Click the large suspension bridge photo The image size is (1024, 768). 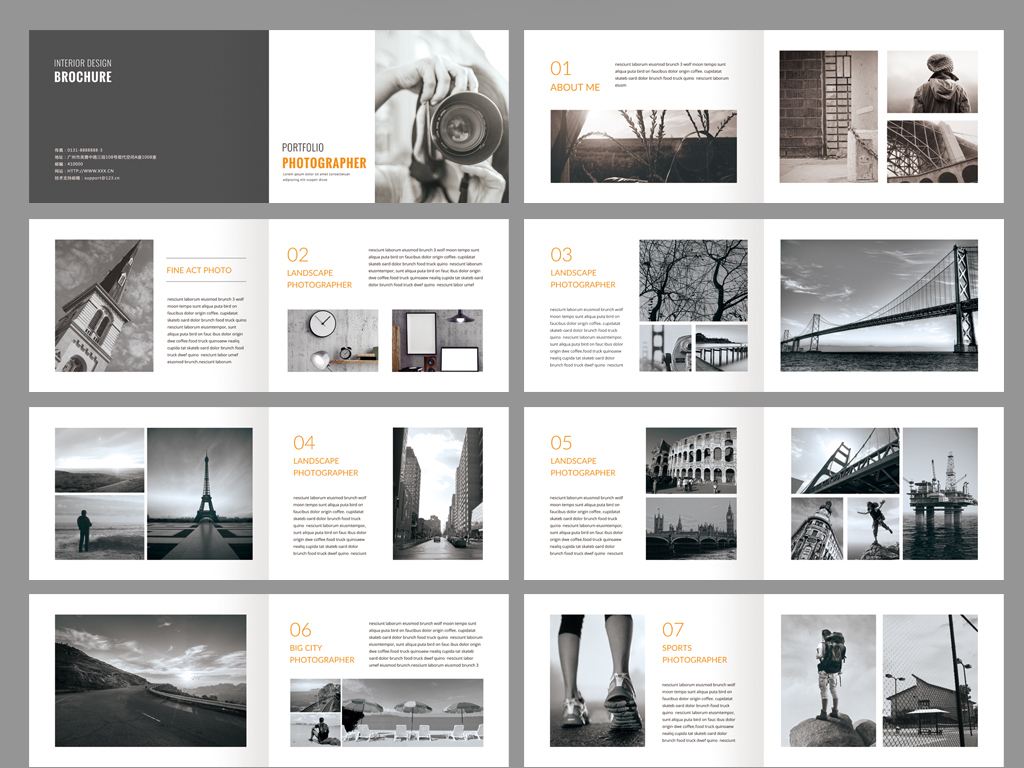[879, 305]
